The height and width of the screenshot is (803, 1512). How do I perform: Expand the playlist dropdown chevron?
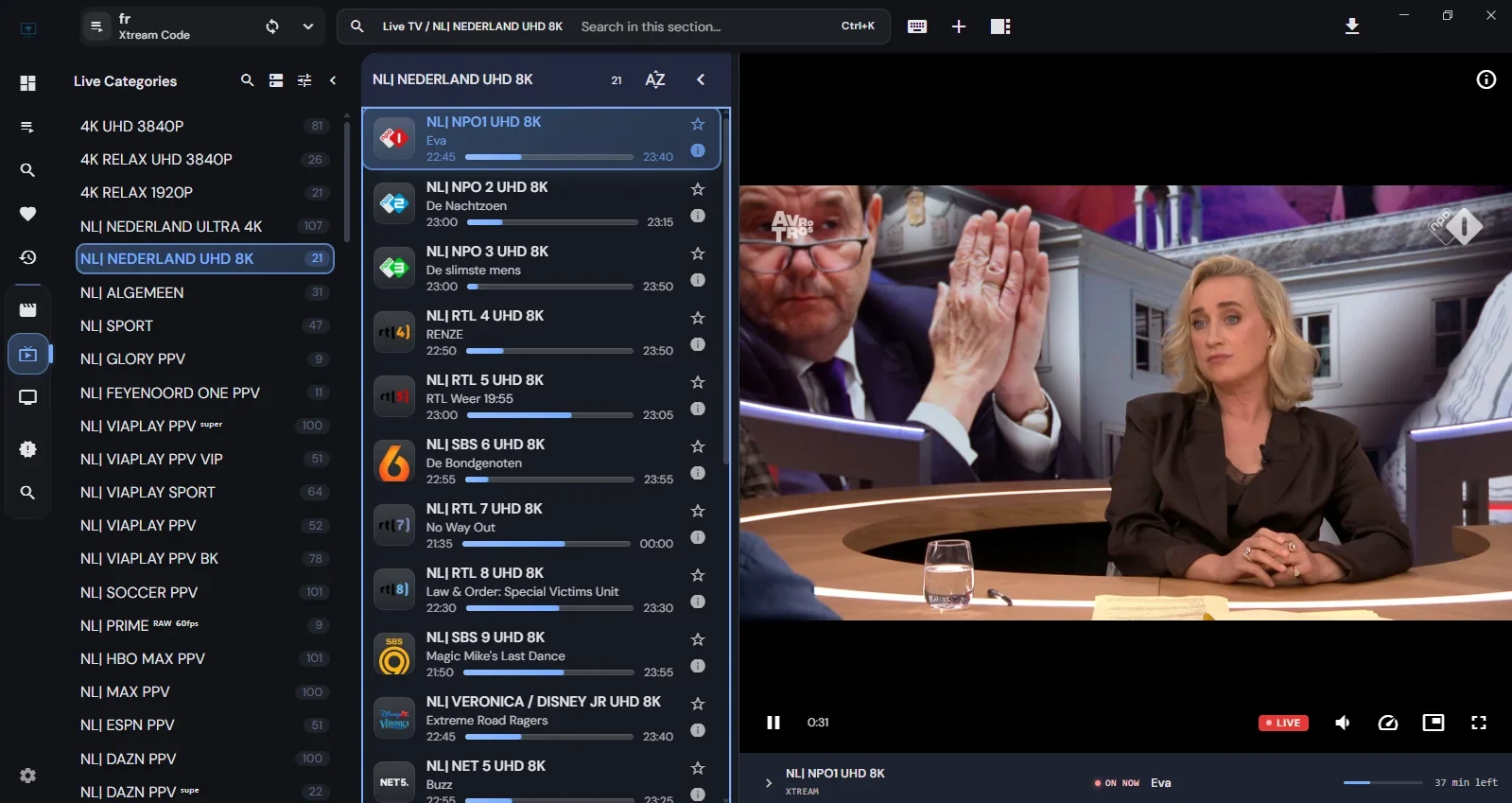[x=308, y=26]
